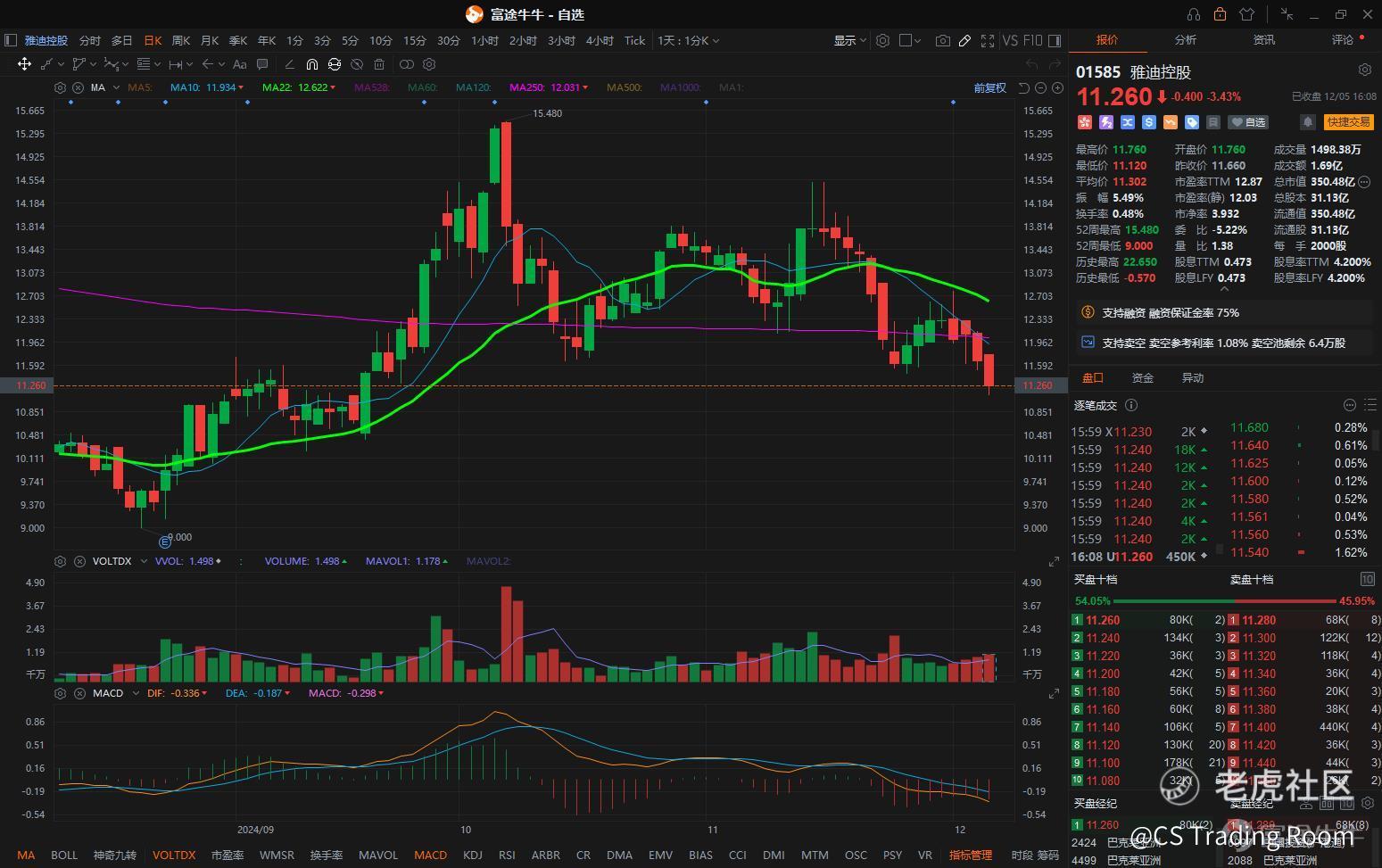The width and height of the screenshot is (1382, 868).
Task: Switch to the 日K daily chart tab
Action: (x=153, y=40)
